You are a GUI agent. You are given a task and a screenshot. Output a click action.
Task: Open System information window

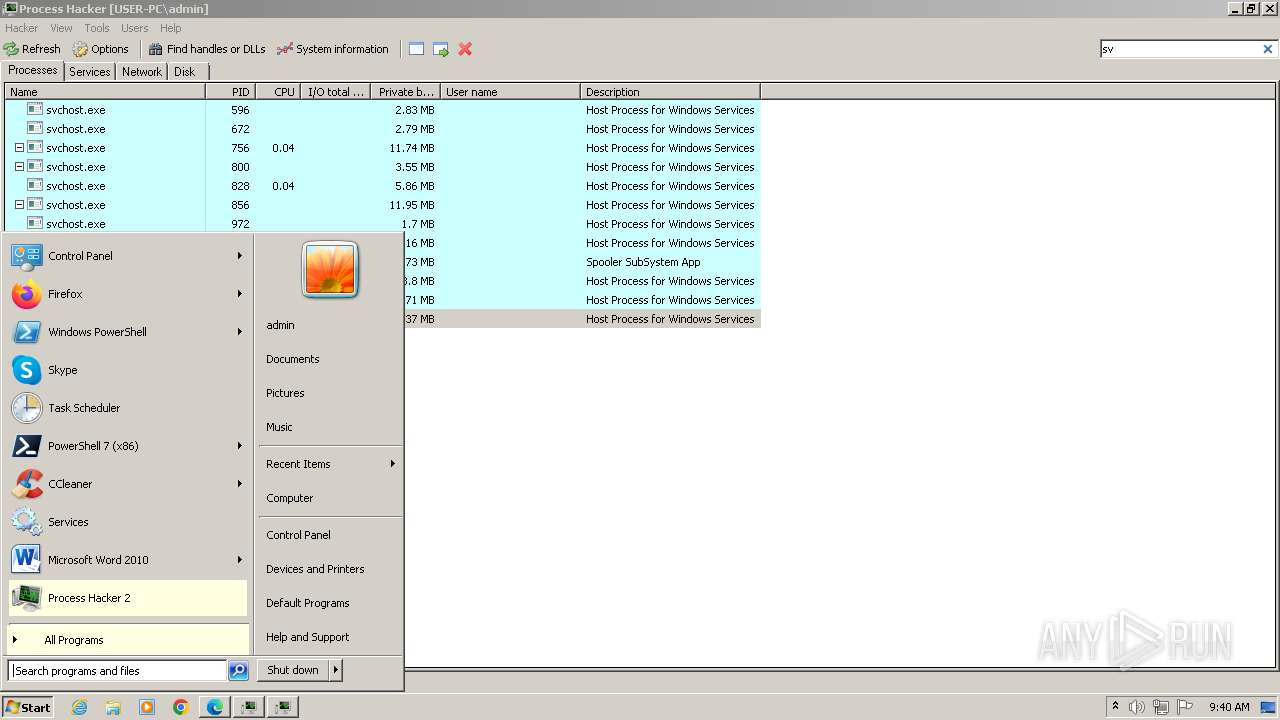(333, 49)
